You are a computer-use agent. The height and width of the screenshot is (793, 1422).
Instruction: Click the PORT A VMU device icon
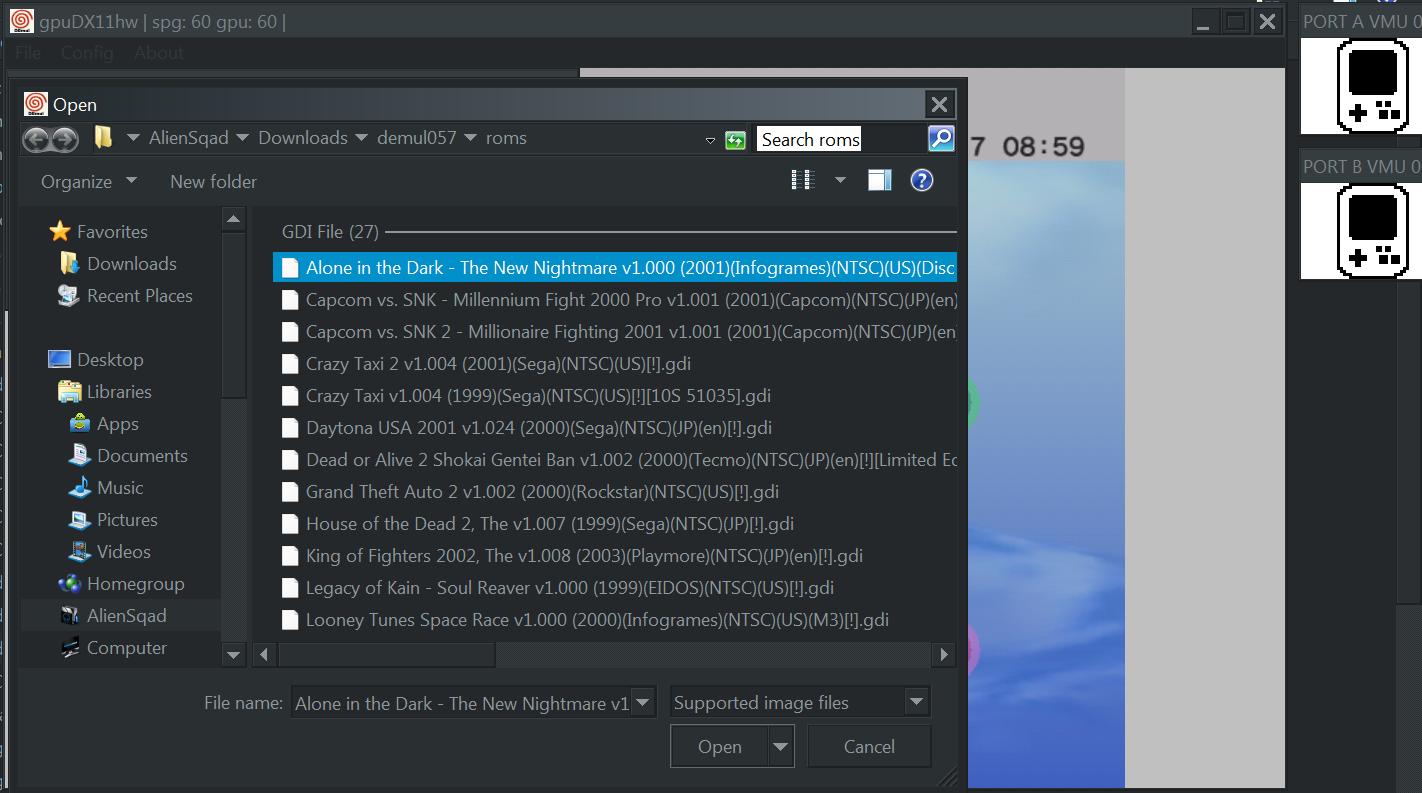tap(1374, 86)
